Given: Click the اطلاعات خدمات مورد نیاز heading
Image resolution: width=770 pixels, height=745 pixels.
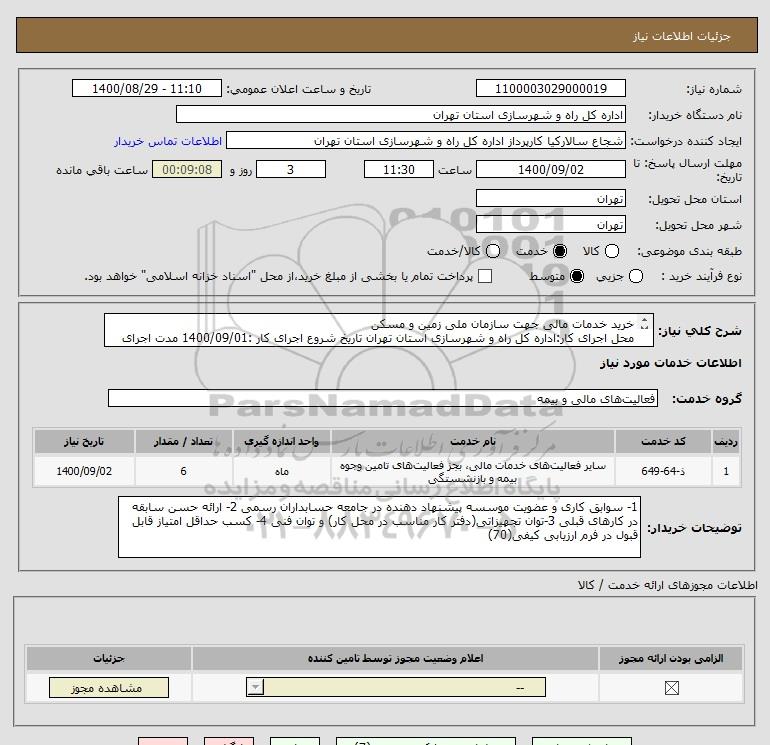Looking at the screenshot, I should click(670, 363).
